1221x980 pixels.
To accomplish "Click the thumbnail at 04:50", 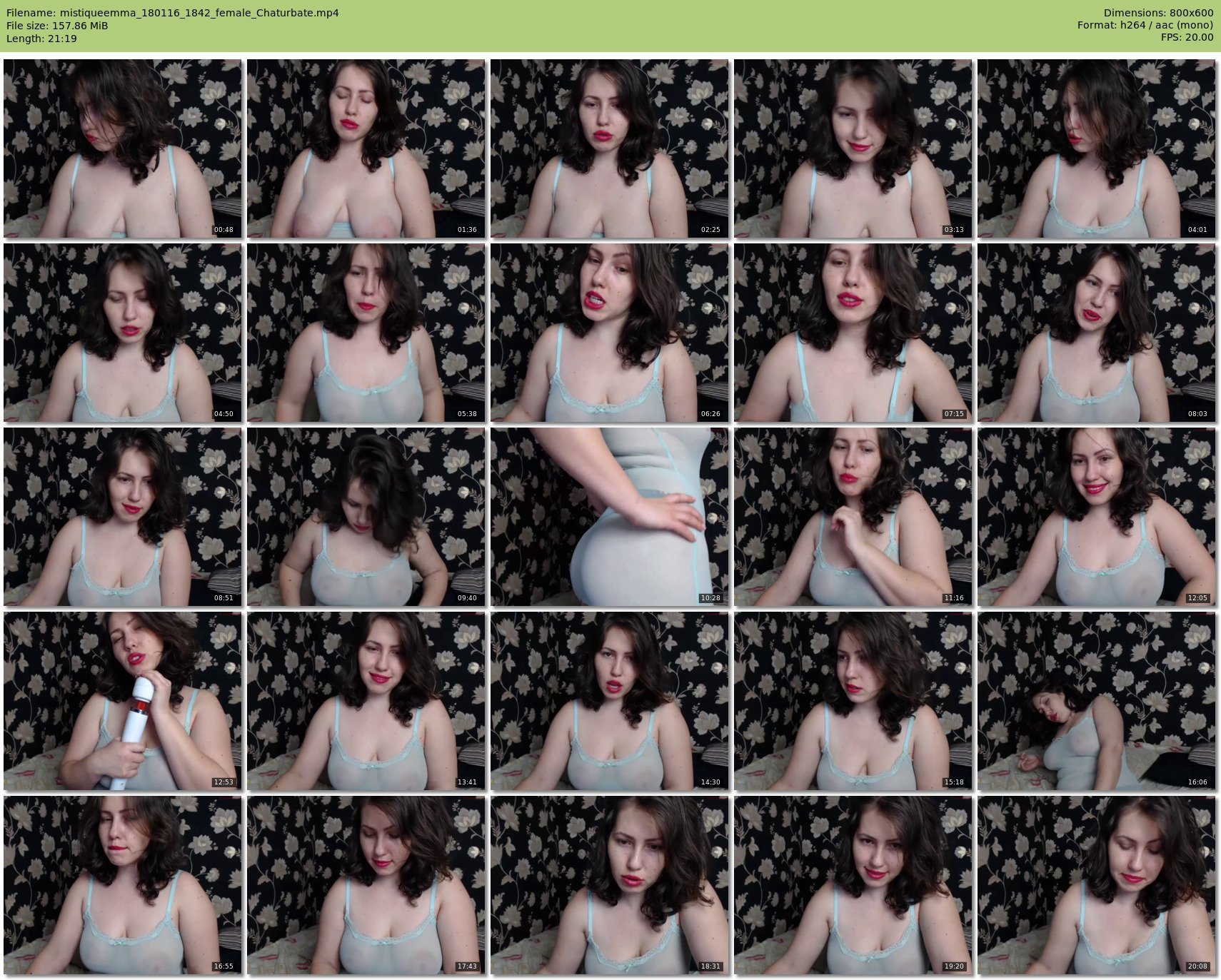I will [123, 333].
